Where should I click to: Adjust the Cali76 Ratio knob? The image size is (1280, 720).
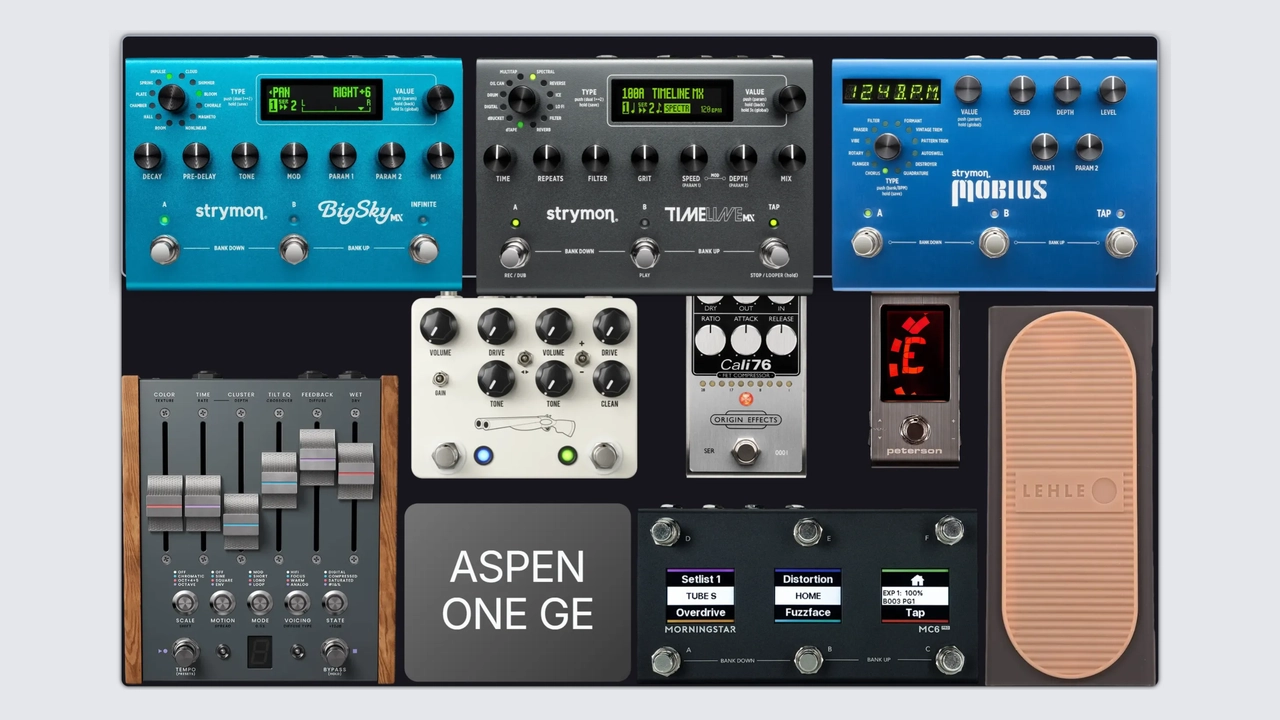(x=710, y=339)
